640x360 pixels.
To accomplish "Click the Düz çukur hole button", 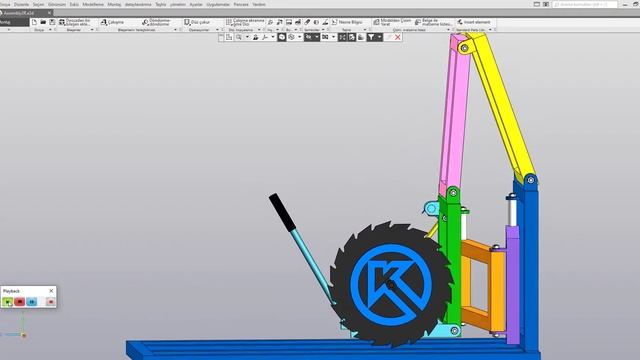I will tap(197, 22).
